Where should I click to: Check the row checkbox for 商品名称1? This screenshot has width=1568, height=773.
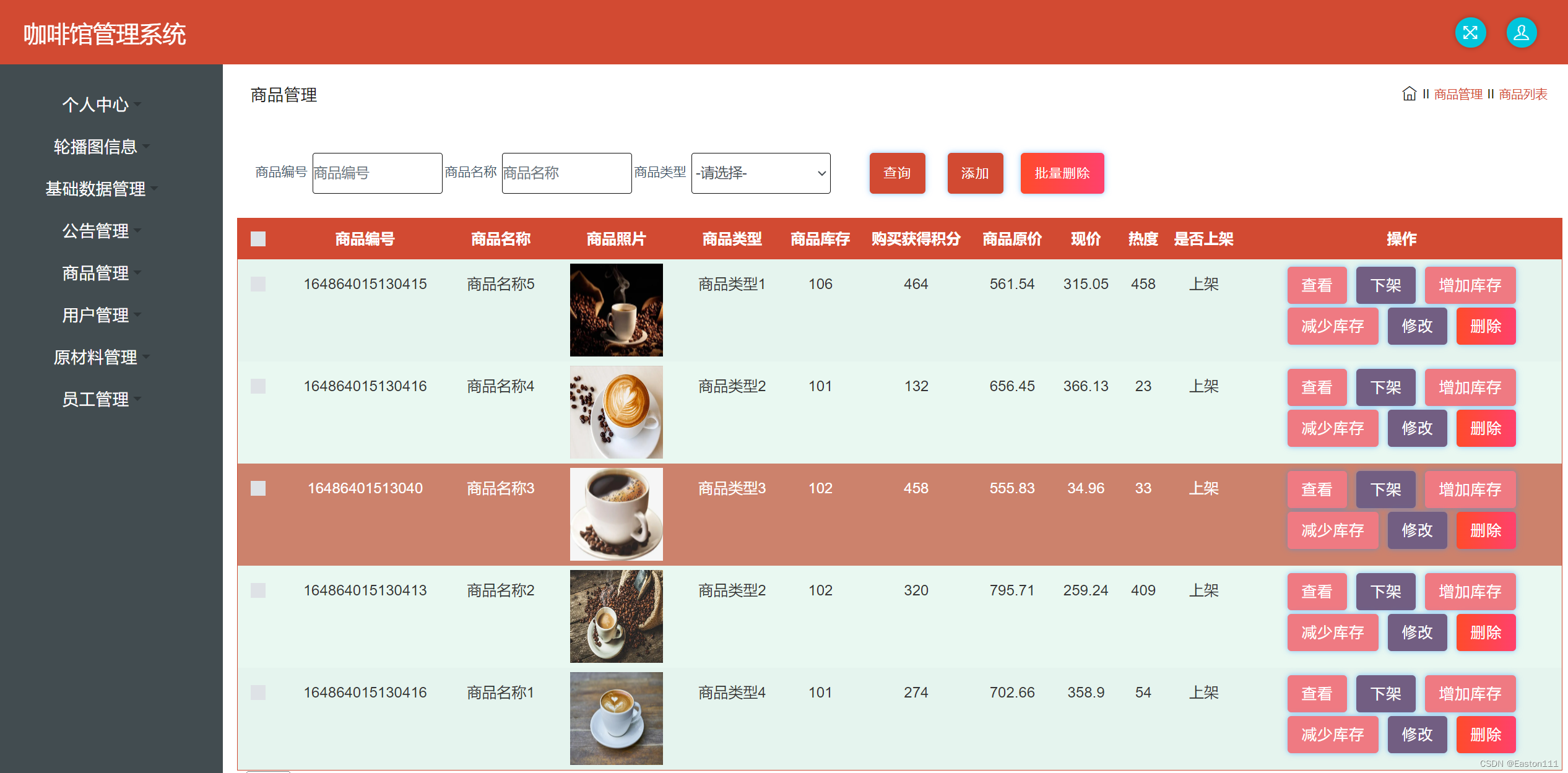[x=258, y=693]
